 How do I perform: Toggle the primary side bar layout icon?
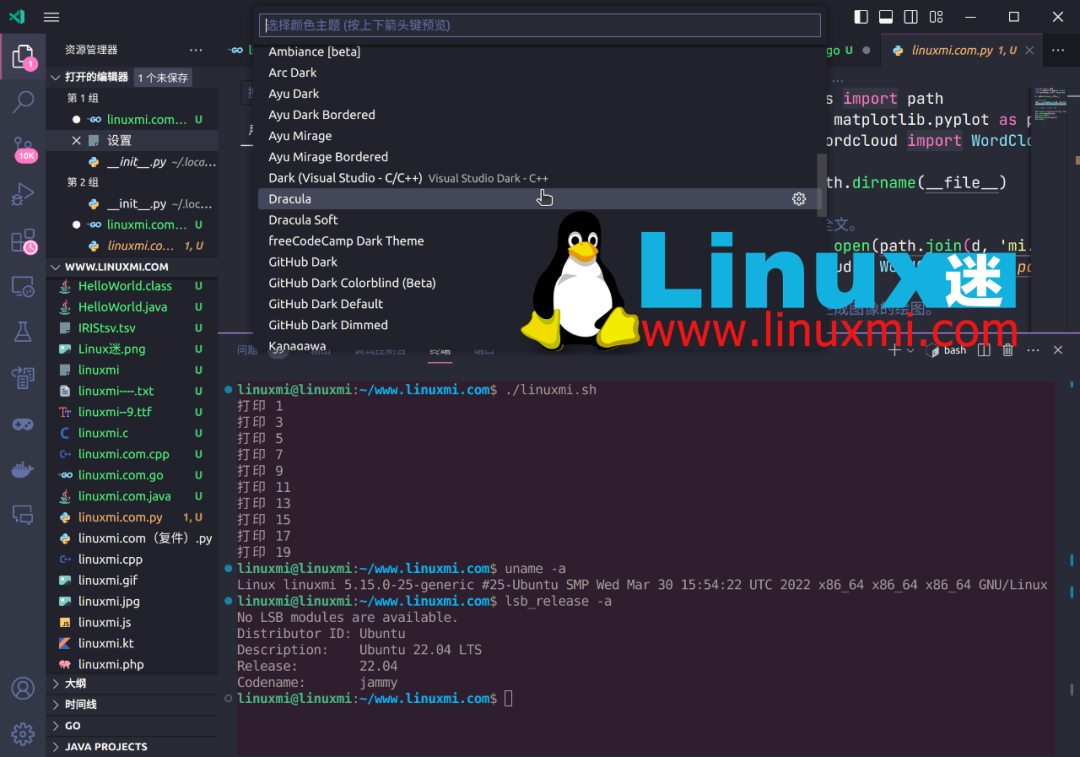click(x=861, y=17)
